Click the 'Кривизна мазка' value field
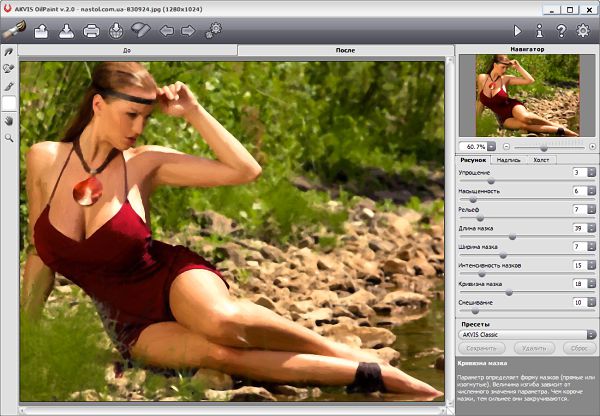 click(x=578, y=283)
